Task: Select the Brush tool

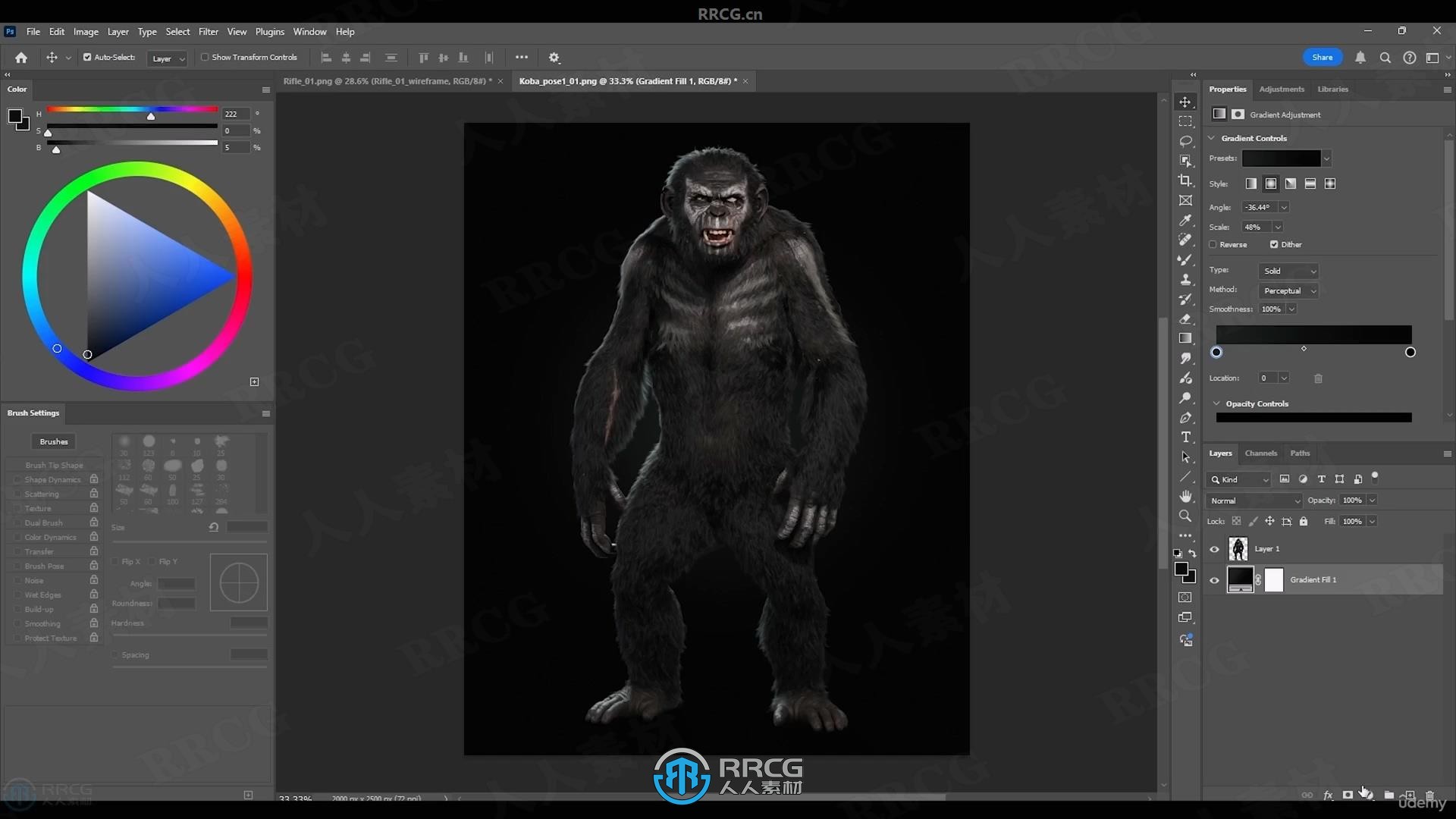Action: (1185, 259)
